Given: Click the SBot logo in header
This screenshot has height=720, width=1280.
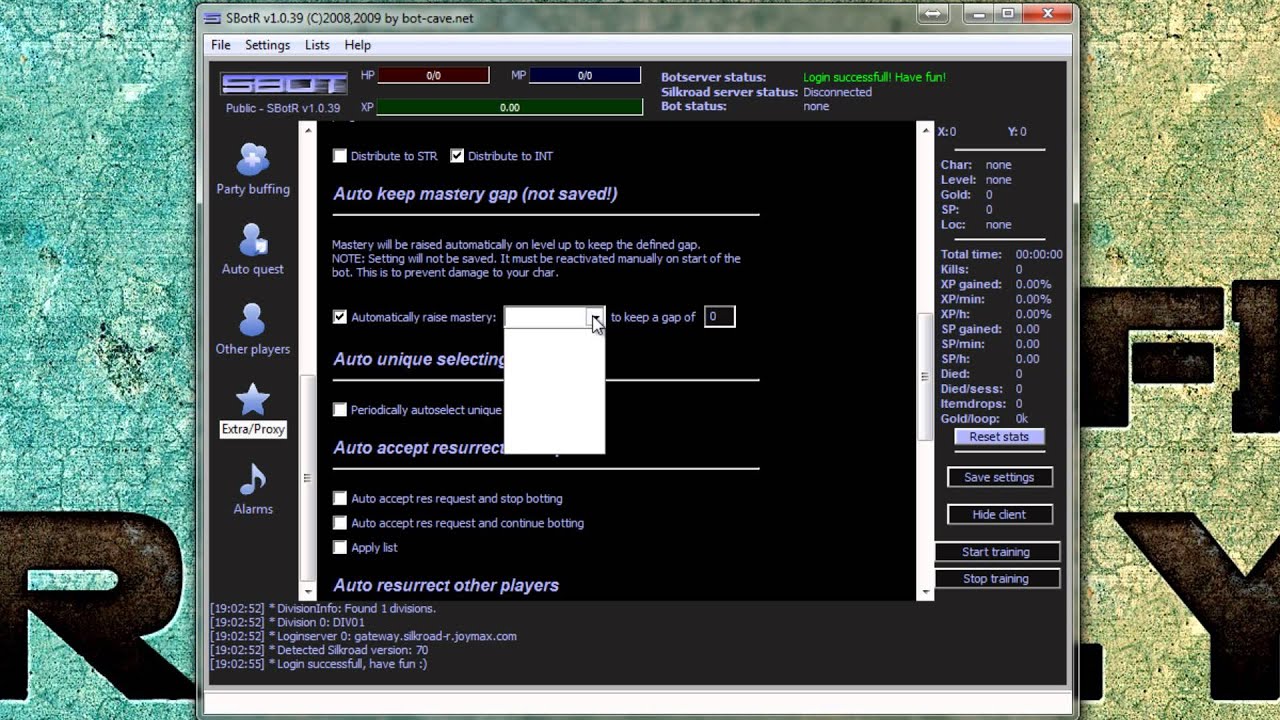Looking at the screenshot, I should pos(283,85).
